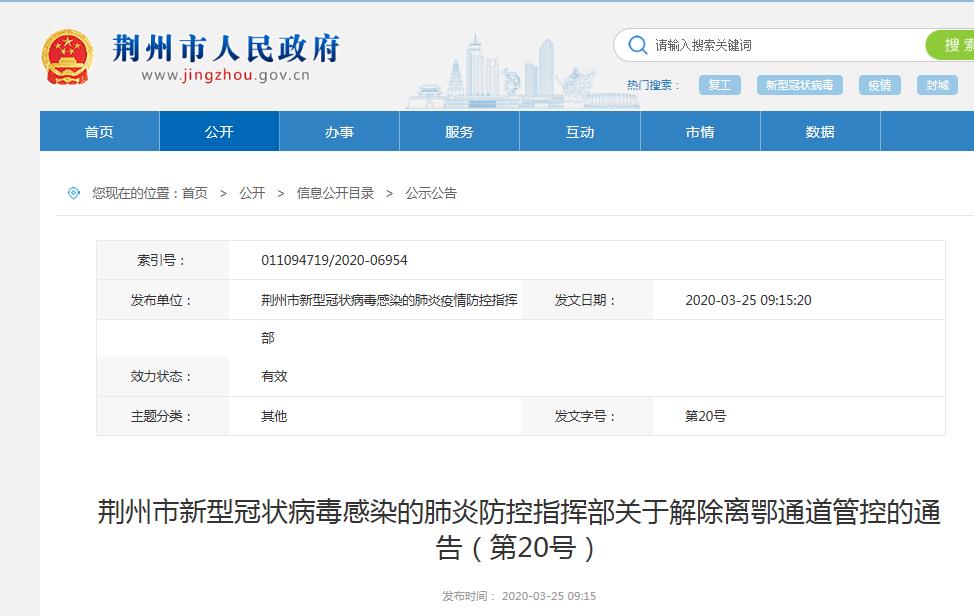This screenshot has width=974, height=616.
Task: Click the www.jingzhou.gov.cn URL text
Action: [225, 76]
